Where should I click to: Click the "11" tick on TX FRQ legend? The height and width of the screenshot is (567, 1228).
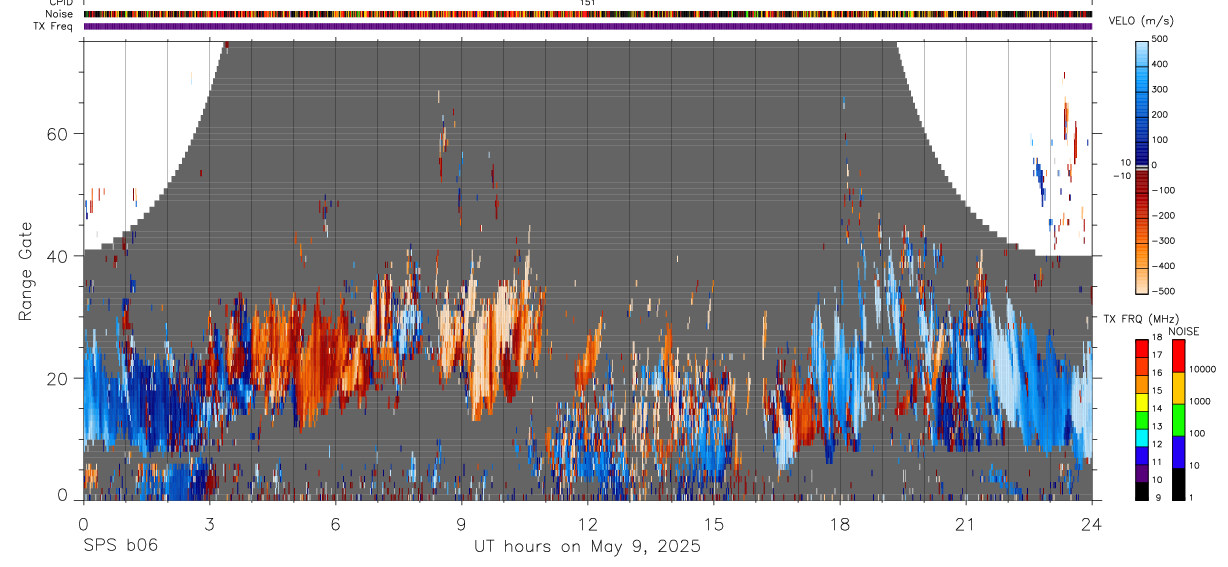[x=1159, y=462]
